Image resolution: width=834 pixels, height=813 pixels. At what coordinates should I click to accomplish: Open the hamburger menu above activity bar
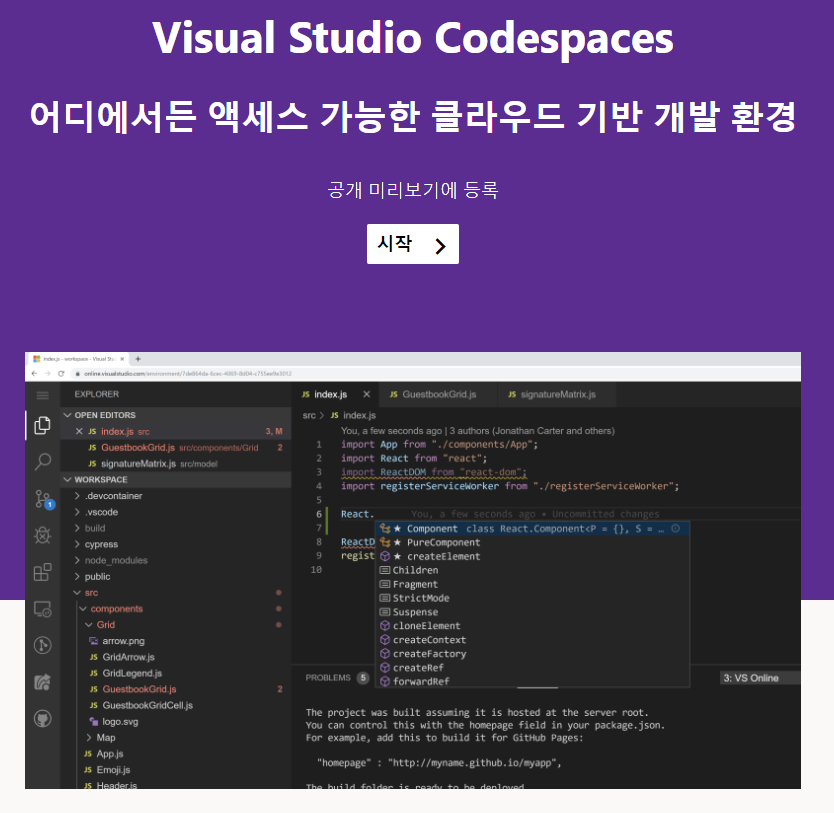point(43,395)
